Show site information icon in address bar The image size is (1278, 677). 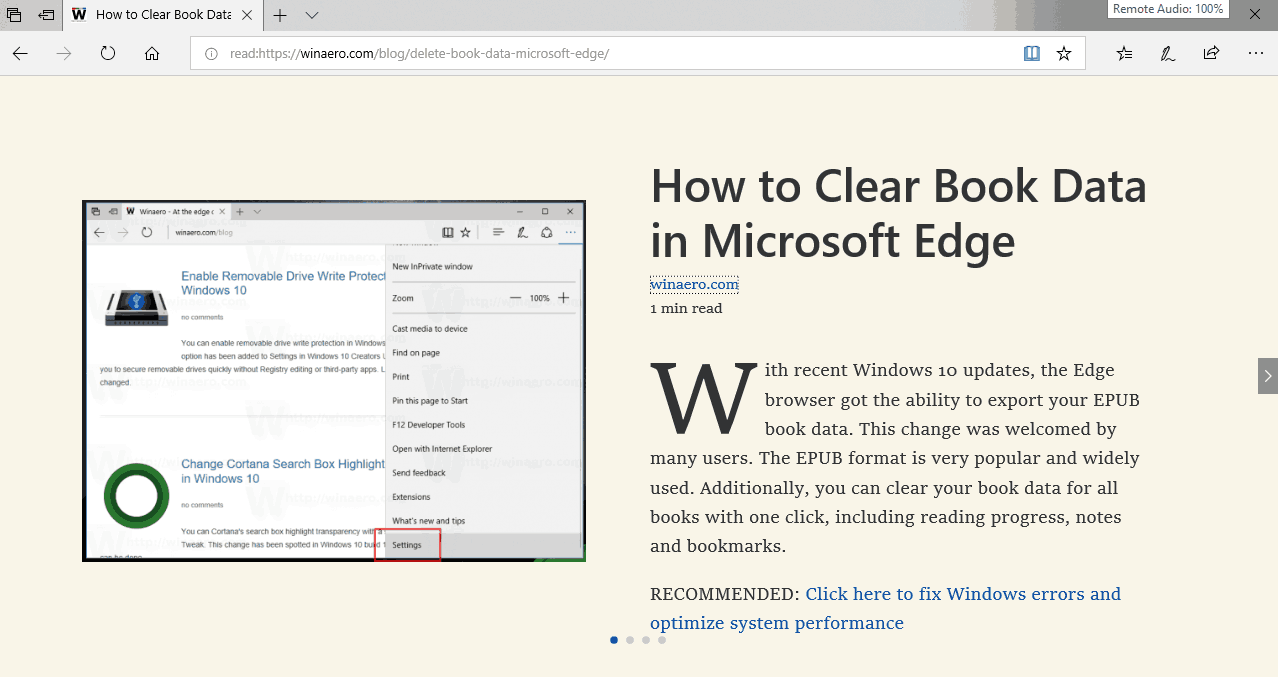tap(211, 54)
